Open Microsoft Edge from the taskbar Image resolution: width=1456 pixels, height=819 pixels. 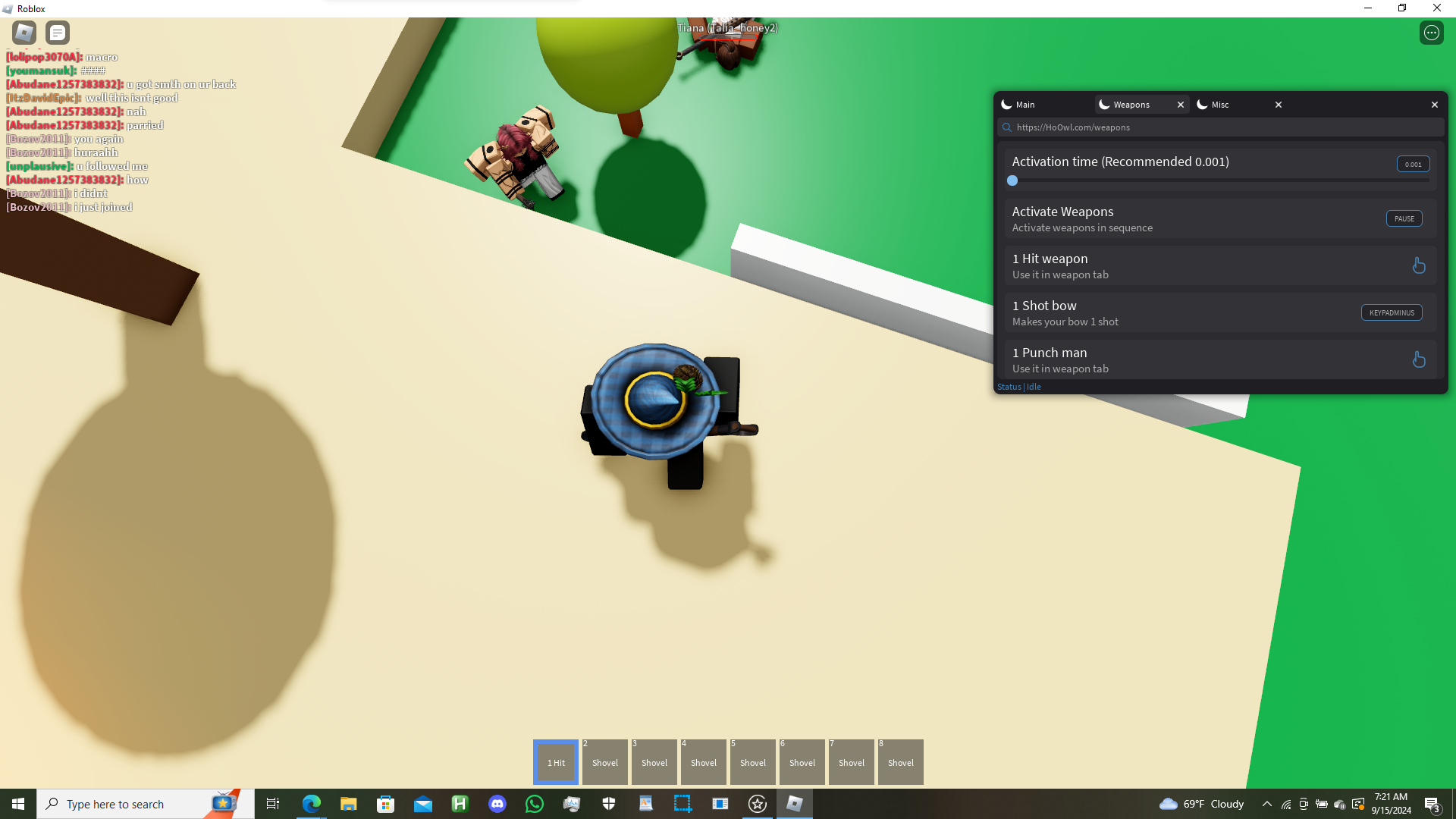coord(311,804)
